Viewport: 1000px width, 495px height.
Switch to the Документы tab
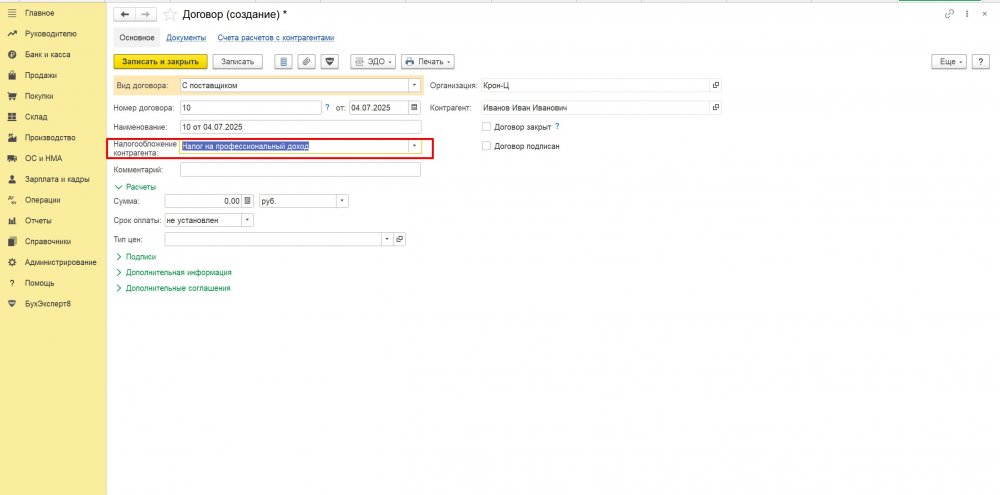pos(186,38)
